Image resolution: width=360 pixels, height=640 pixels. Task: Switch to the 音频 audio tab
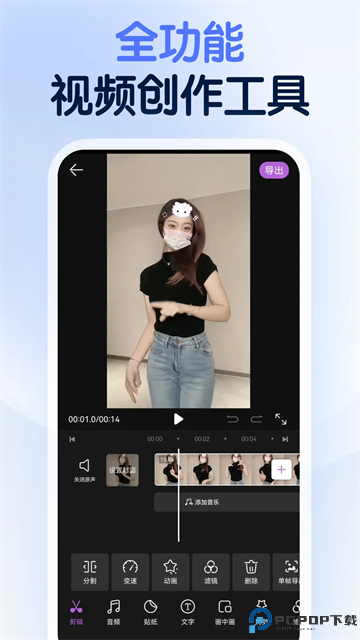point(113,613)
